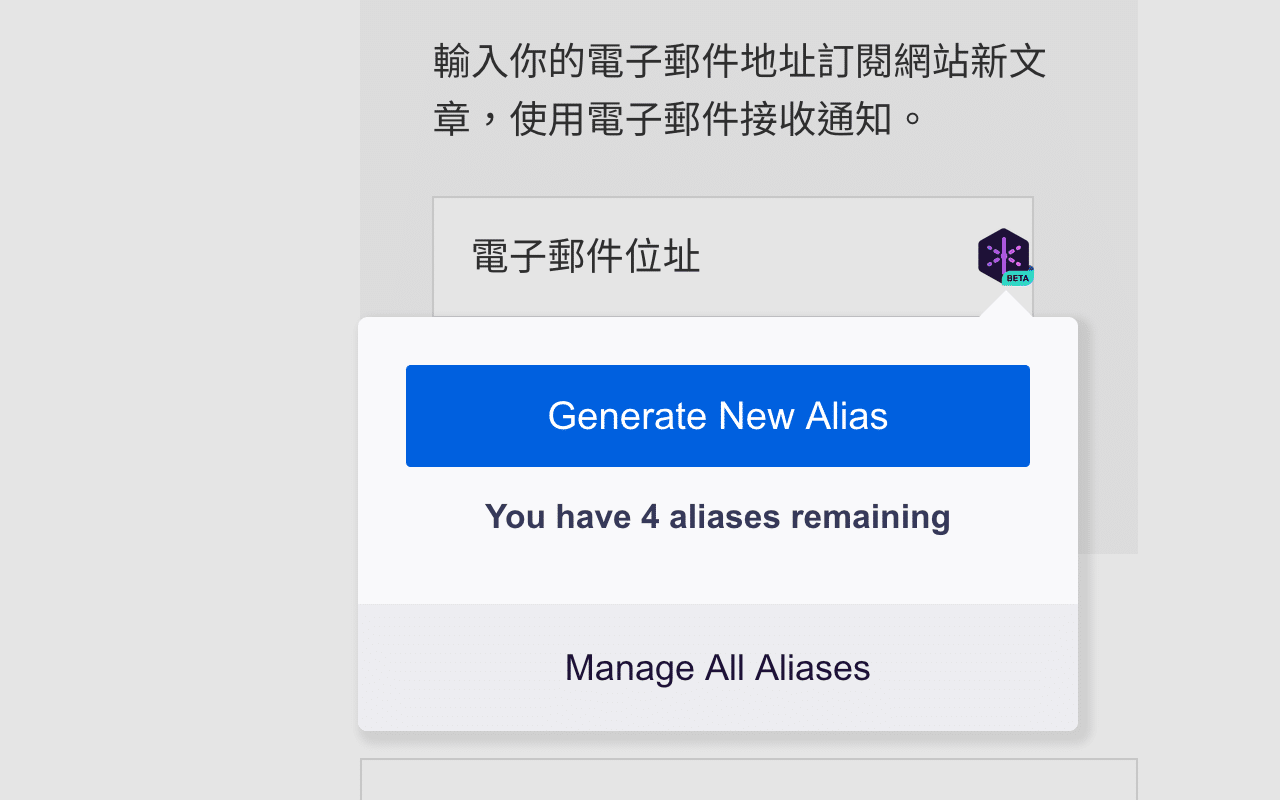Select the subscription description text
This screenshot has height=800, width=1280.
click(740, 88)
